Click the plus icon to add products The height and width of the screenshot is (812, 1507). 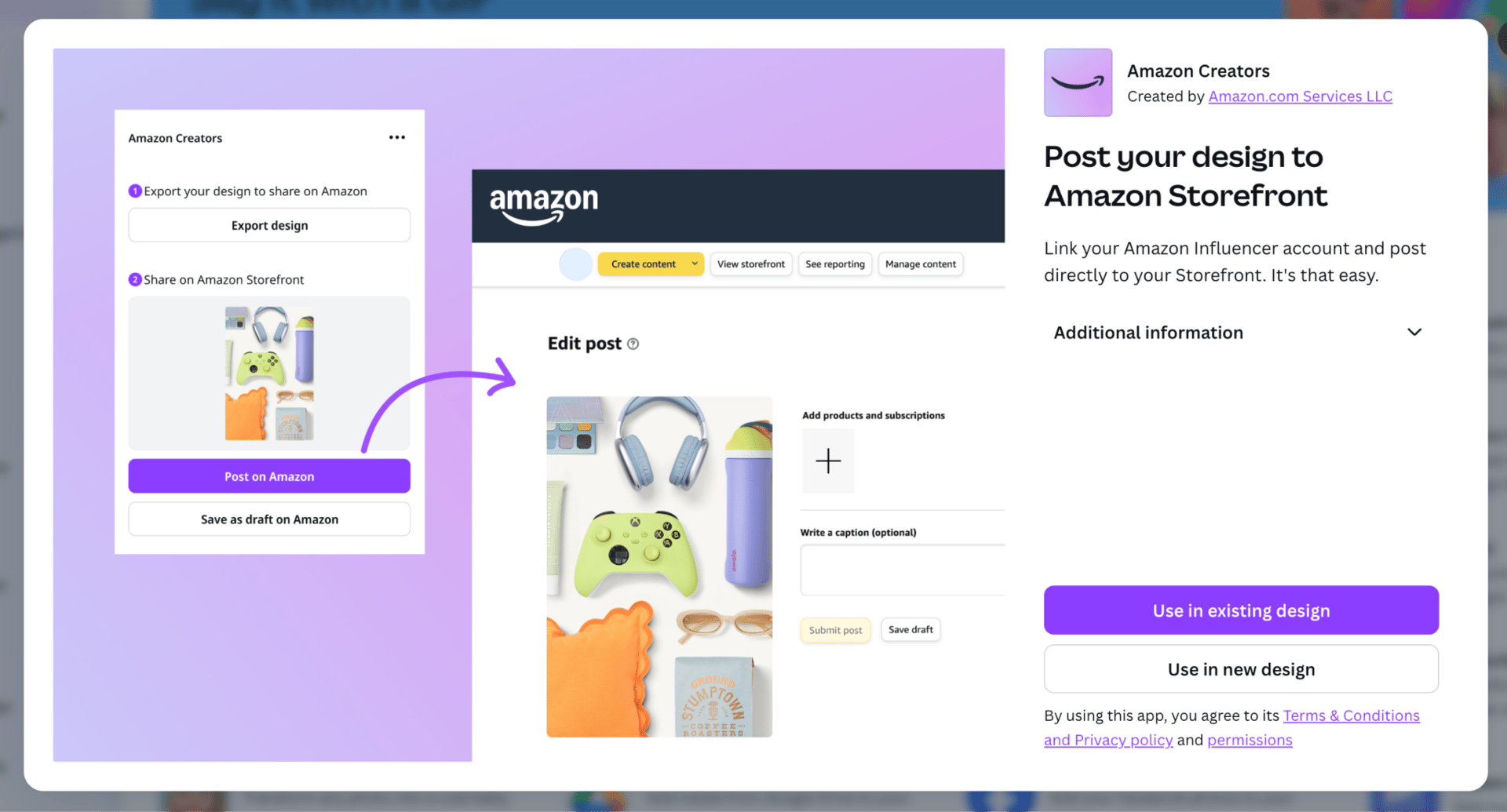[x=828, y=461]
